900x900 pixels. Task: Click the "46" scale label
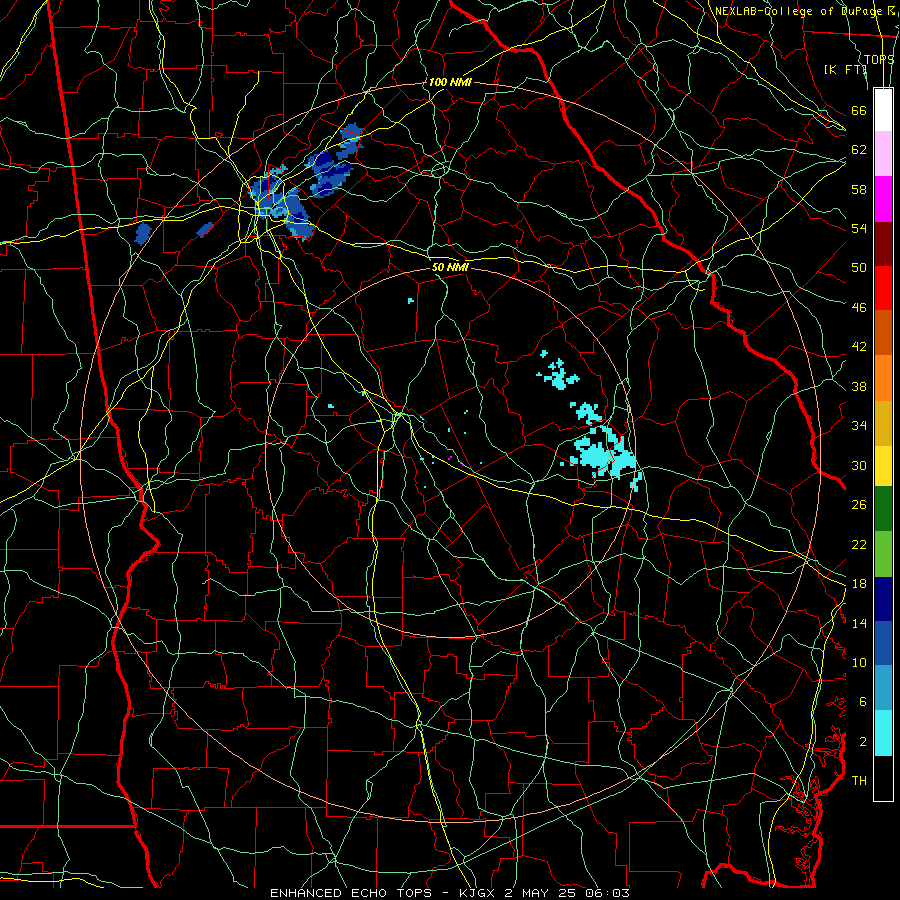click(x=859, y=308)
